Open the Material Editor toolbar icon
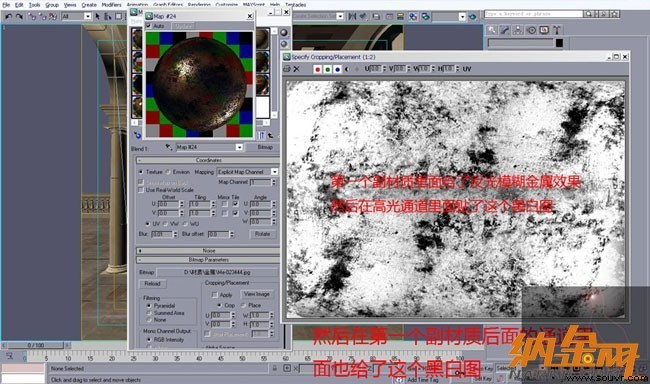Viewport: 650px width, 384px height. (x=413, y=17)
